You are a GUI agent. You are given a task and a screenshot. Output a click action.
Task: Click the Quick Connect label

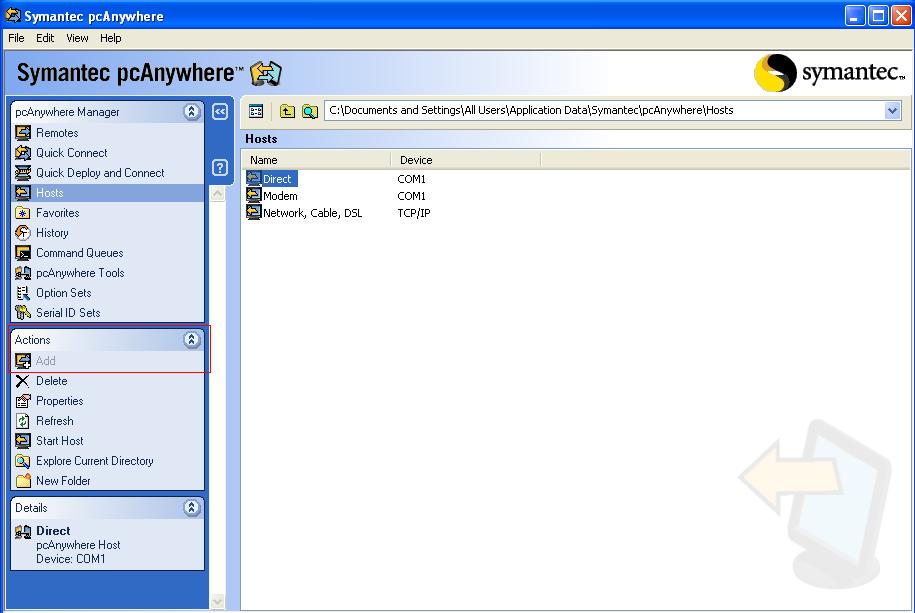[72, 153]
